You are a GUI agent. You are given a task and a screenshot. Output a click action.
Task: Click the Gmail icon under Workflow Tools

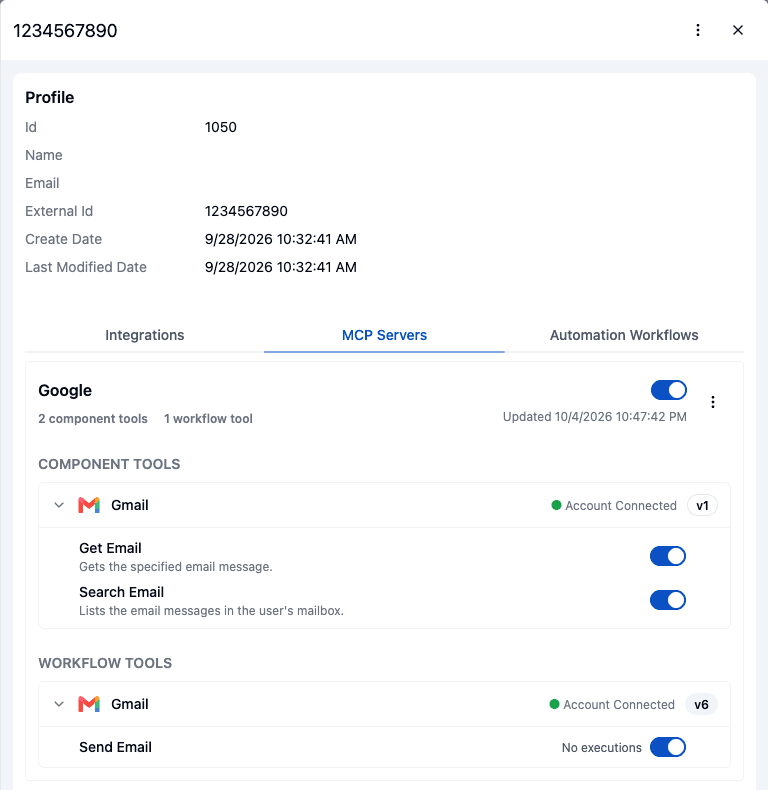coord(89,704)
